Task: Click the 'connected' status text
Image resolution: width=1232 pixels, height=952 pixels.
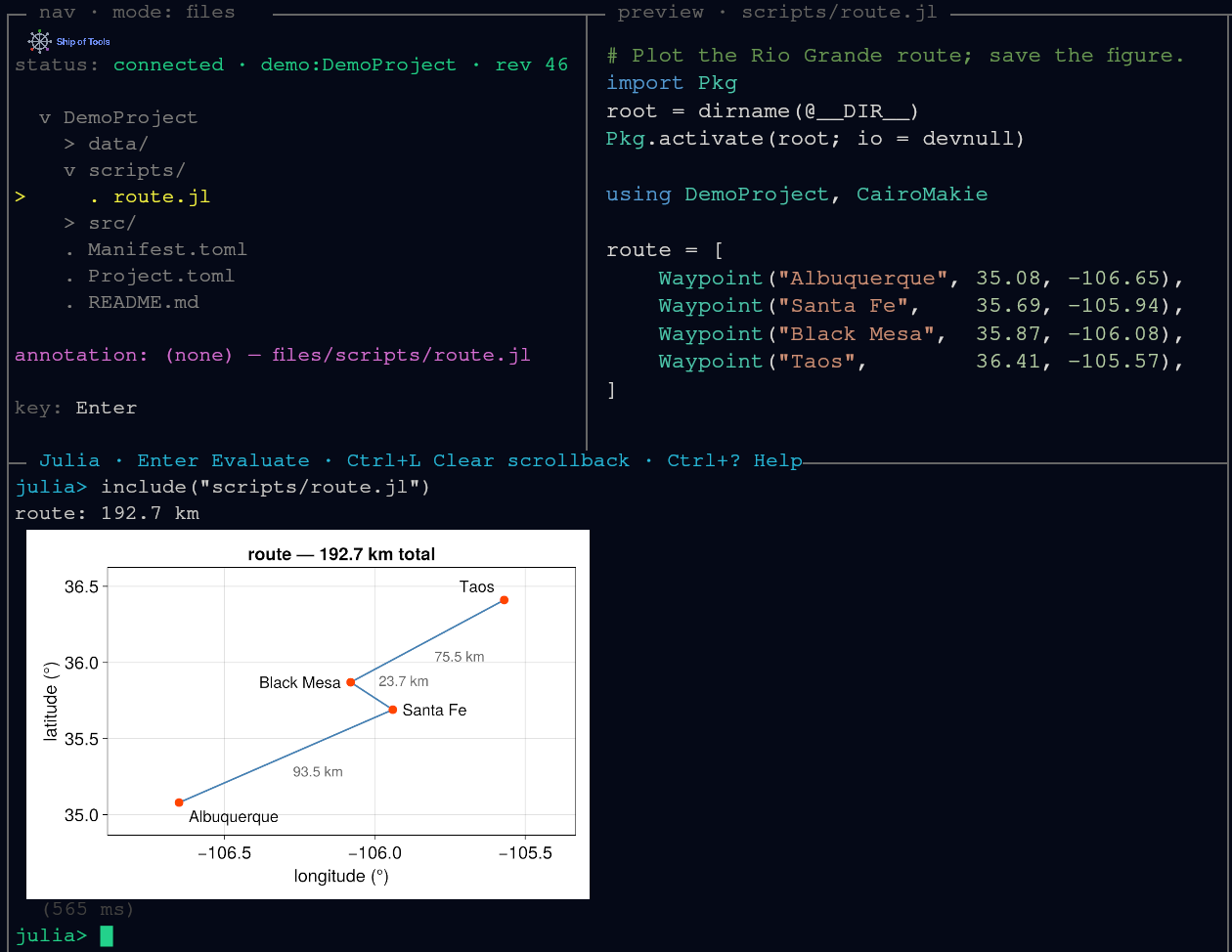Action: [168, 65]
